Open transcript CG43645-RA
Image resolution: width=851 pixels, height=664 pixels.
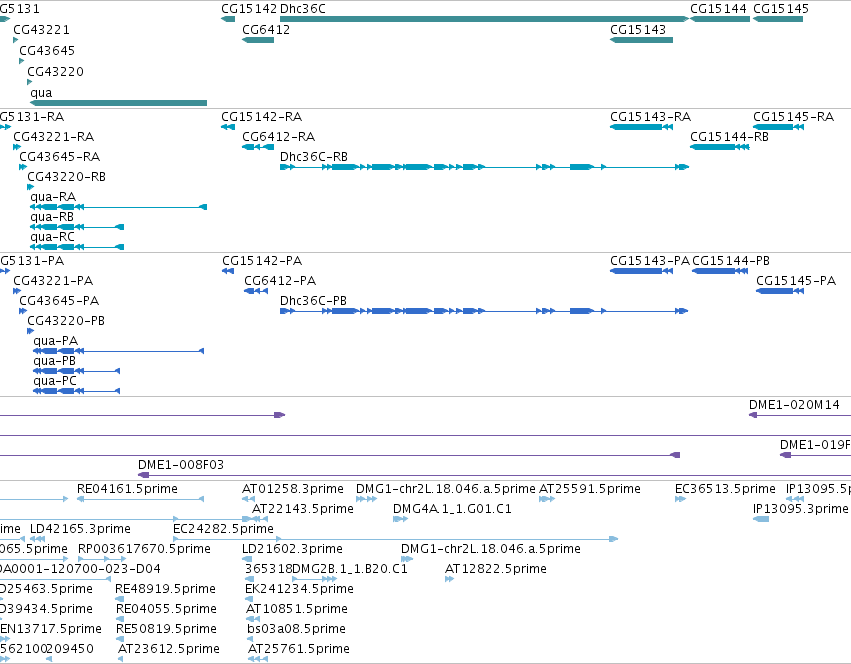pyautogui.click(x=60, y=157)
